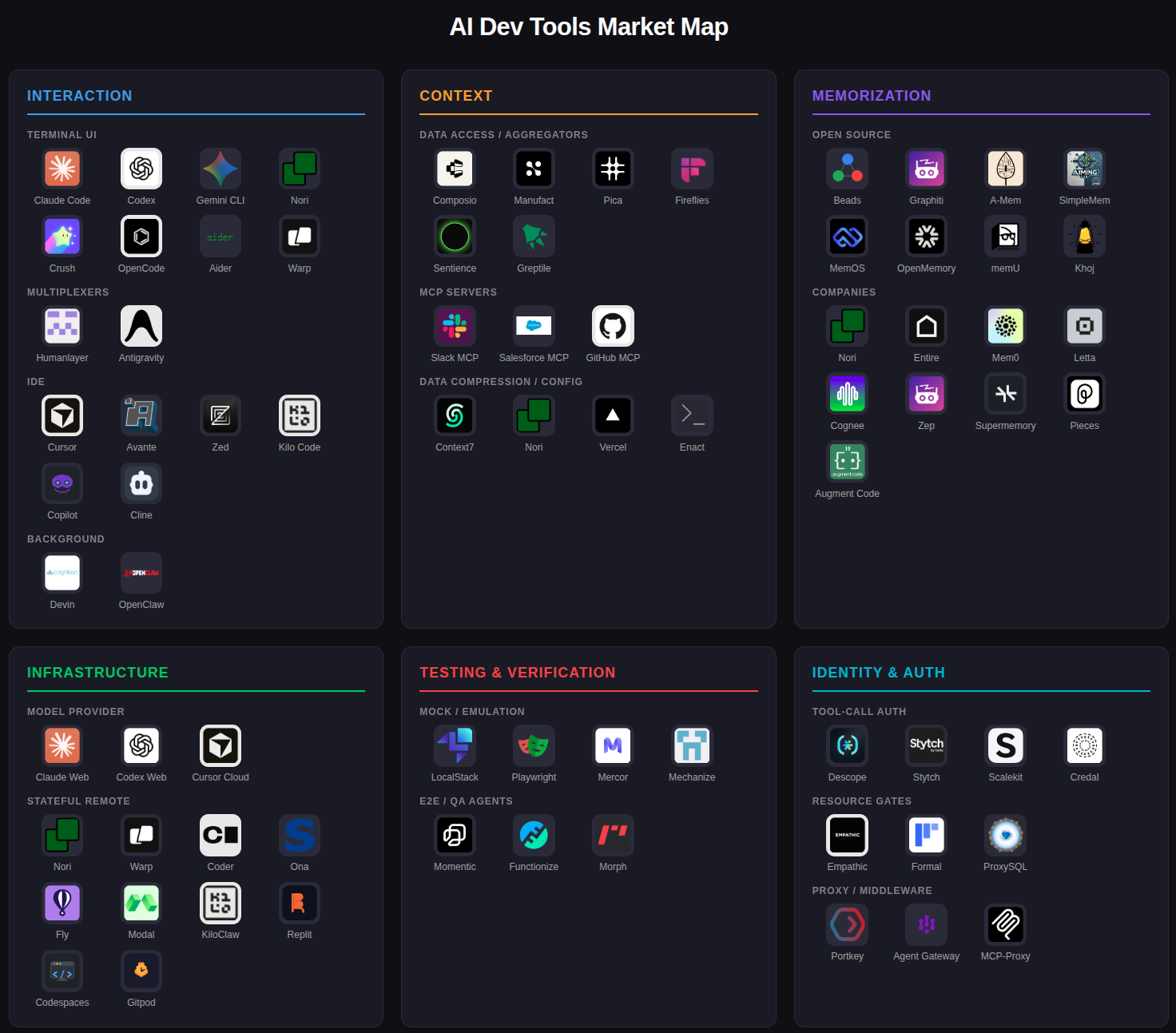The image size is (1176, 1033).
Task: Open the Antigravity icon
Action: [141, 326]
